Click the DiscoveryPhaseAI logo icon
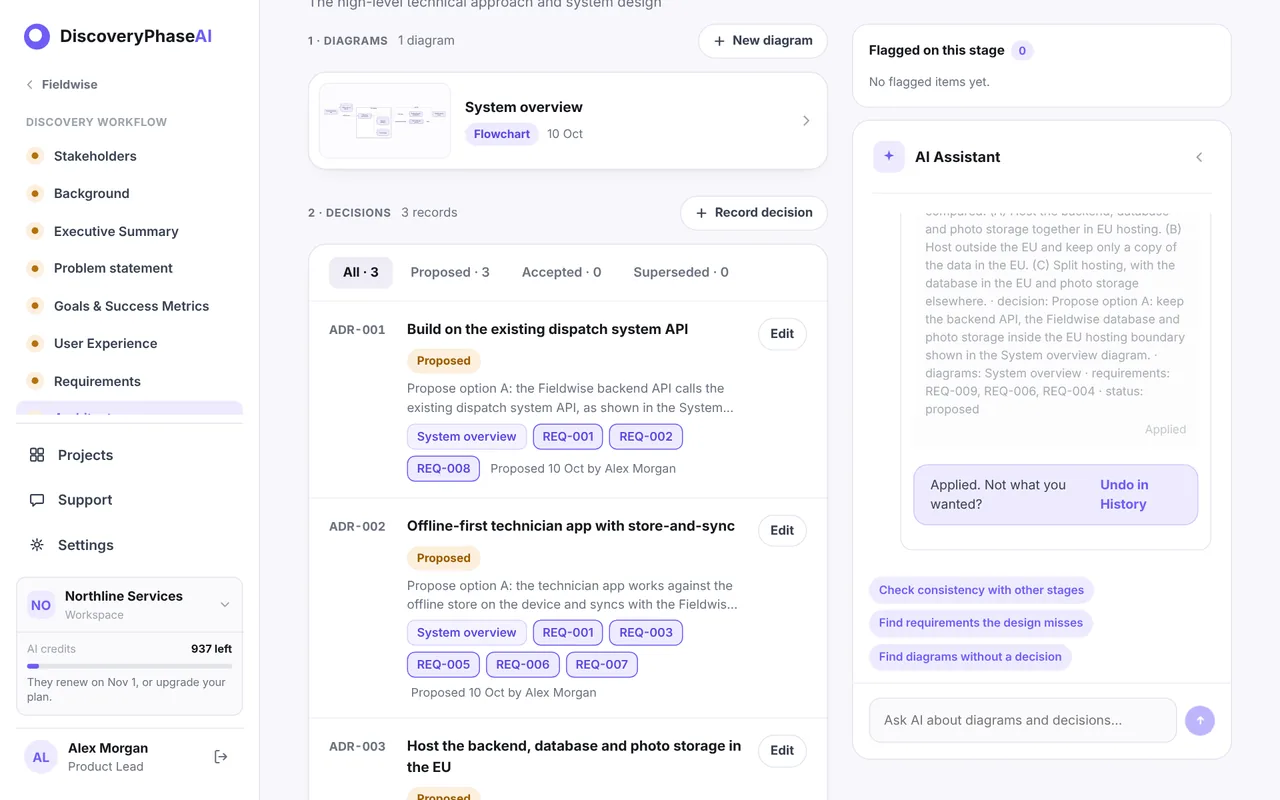This screenshot has height=800, width=1280. (x=37, y=37)
